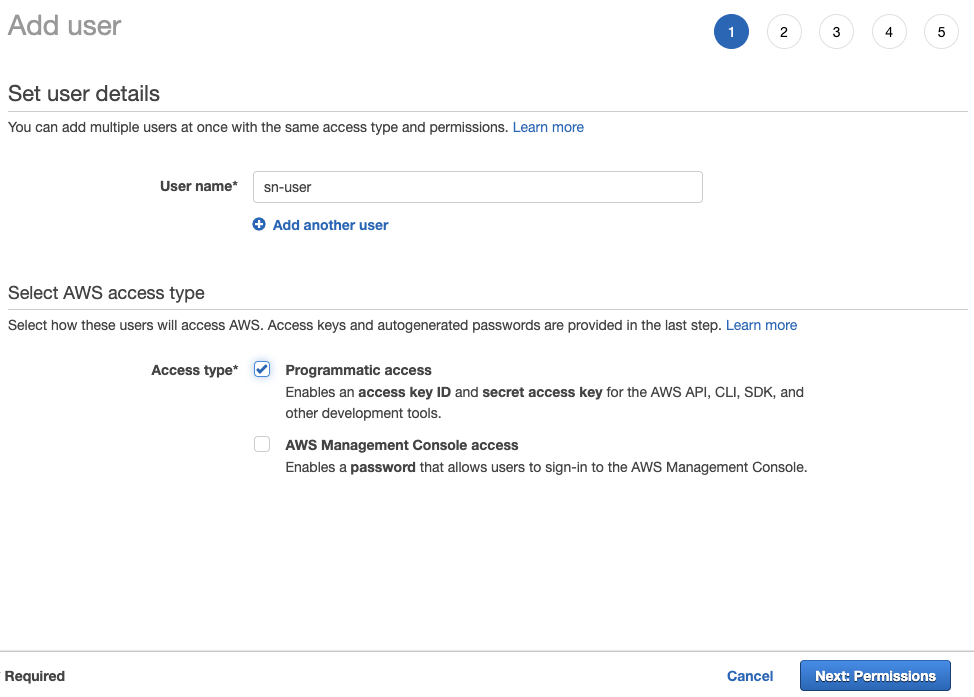
Task: Jump to step 2 in wizard
Action: tap(784, 32)
